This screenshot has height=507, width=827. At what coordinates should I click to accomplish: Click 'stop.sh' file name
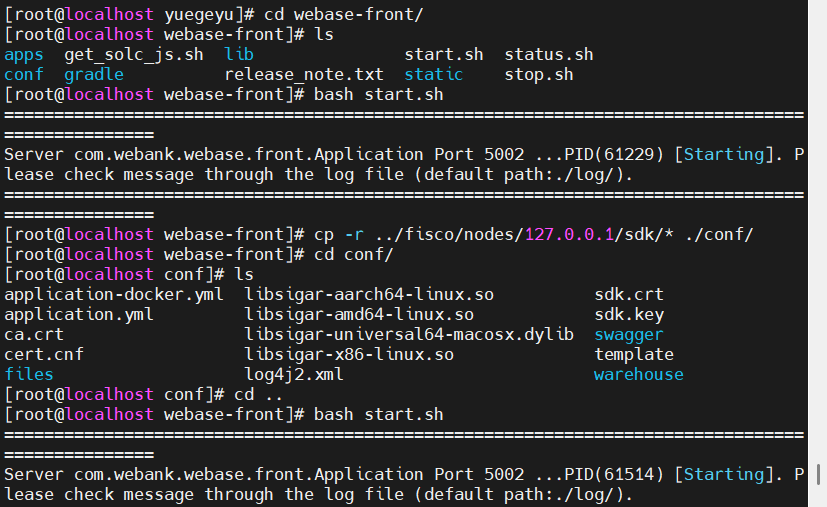pyautogui.click(x=539, y=75)
